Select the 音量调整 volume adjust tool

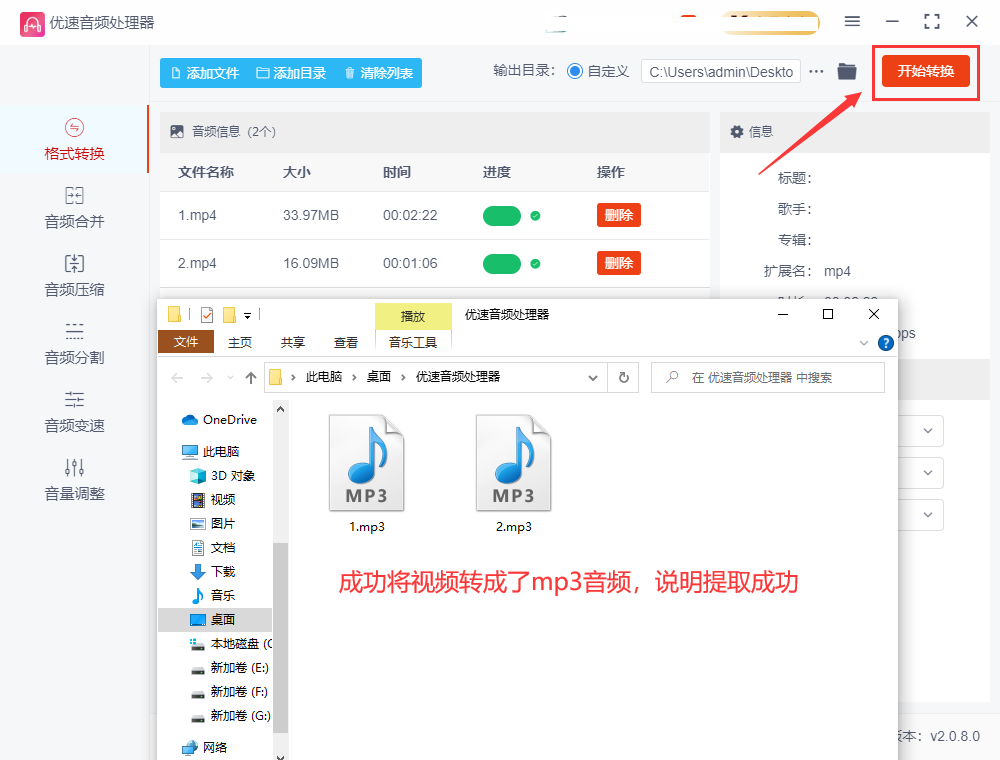point(74,480)
